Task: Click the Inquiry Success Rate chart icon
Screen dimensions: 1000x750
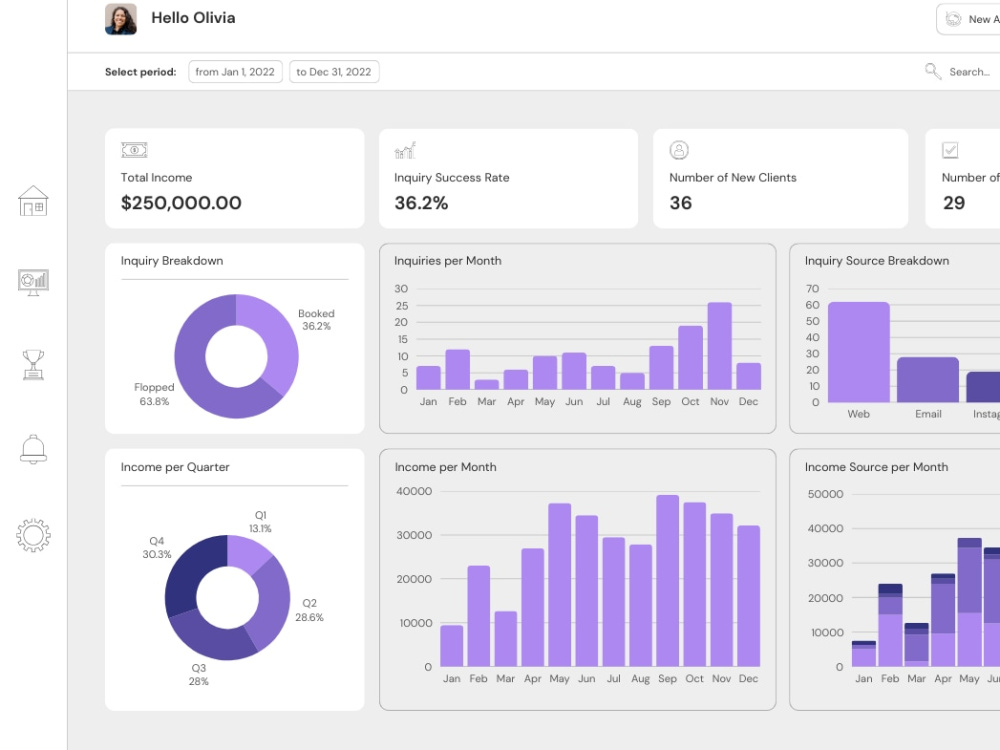Action: (405, 151)
